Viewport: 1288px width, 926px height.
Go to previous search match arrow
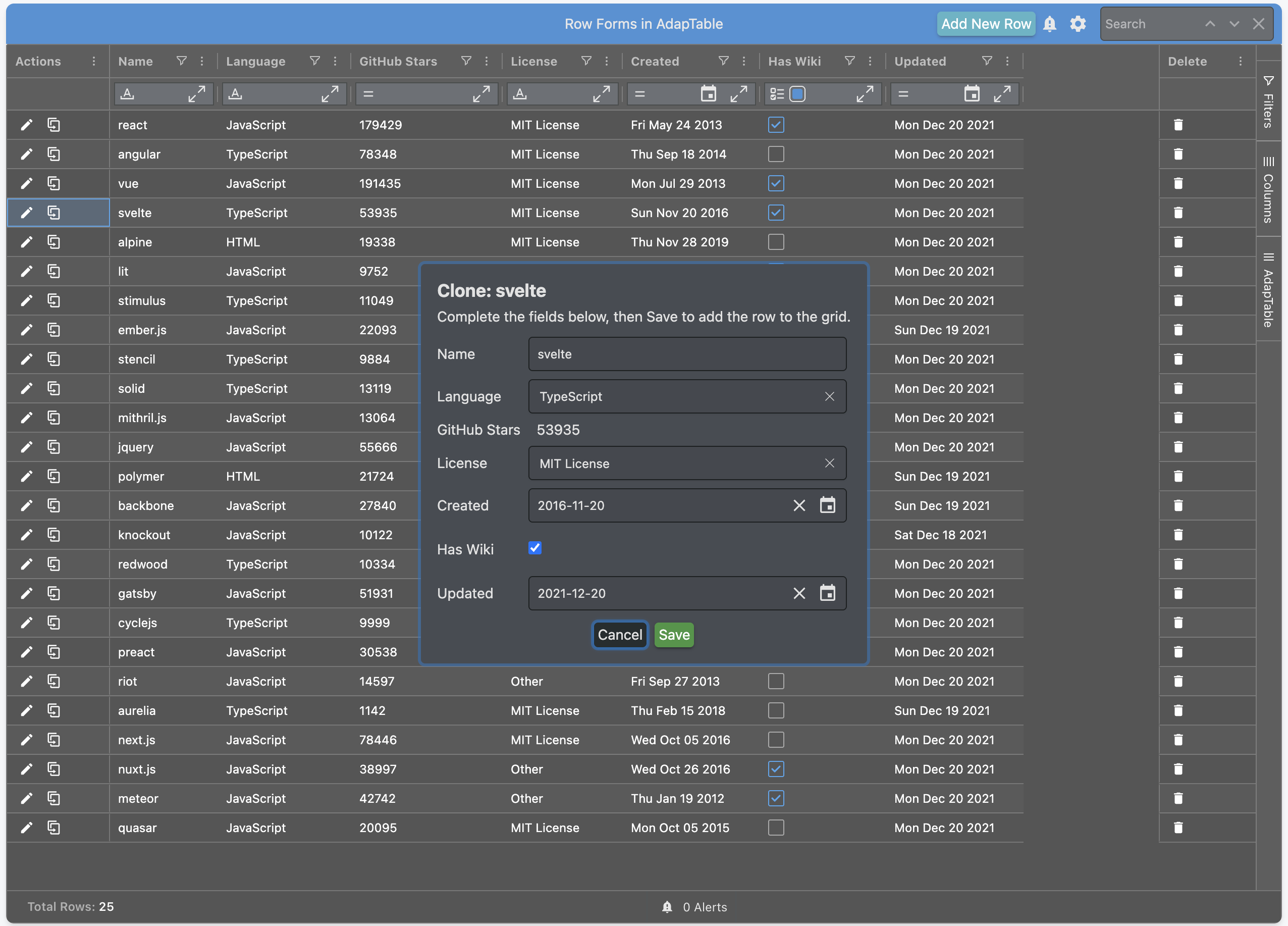(1210, 24)
